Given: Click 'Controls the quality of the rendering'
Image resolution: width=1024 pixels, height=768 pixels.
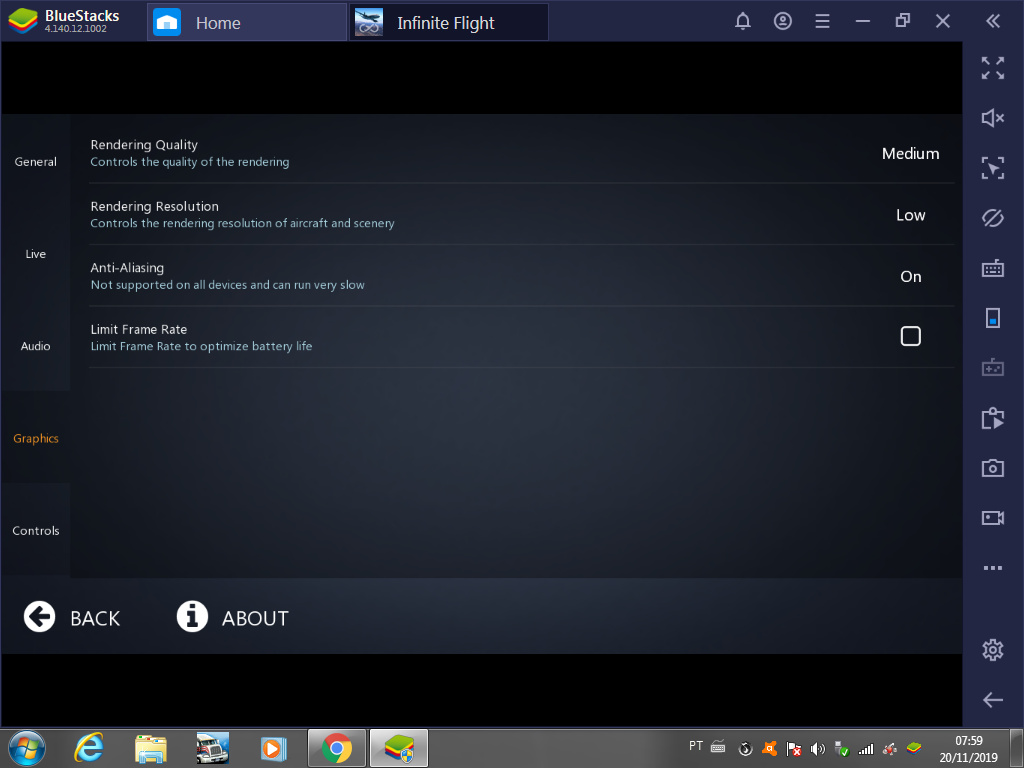Looking at the screenshot, I should point(189,161).
